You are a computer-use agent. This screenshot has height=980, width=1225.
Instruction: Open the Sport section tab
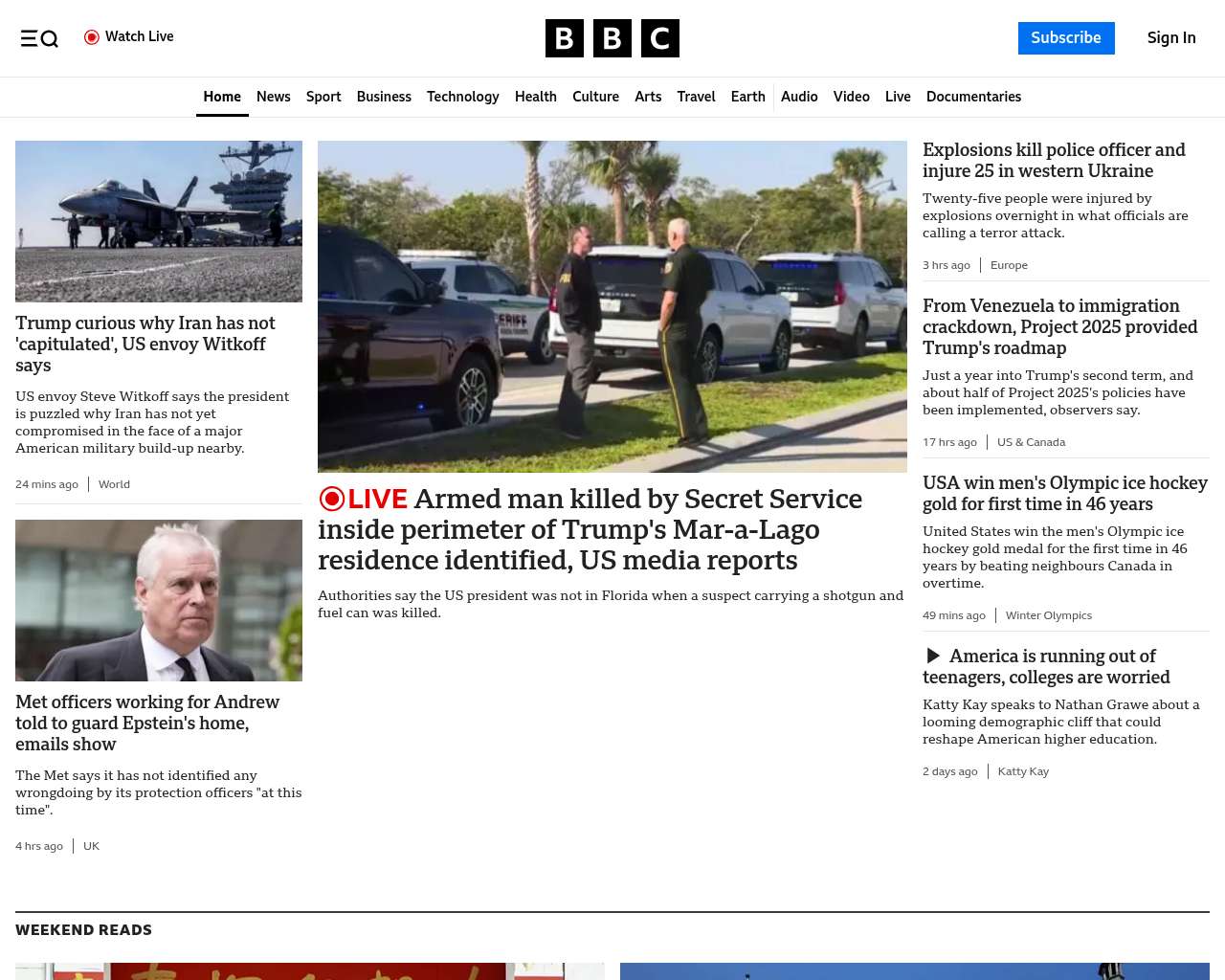point(323,97)
